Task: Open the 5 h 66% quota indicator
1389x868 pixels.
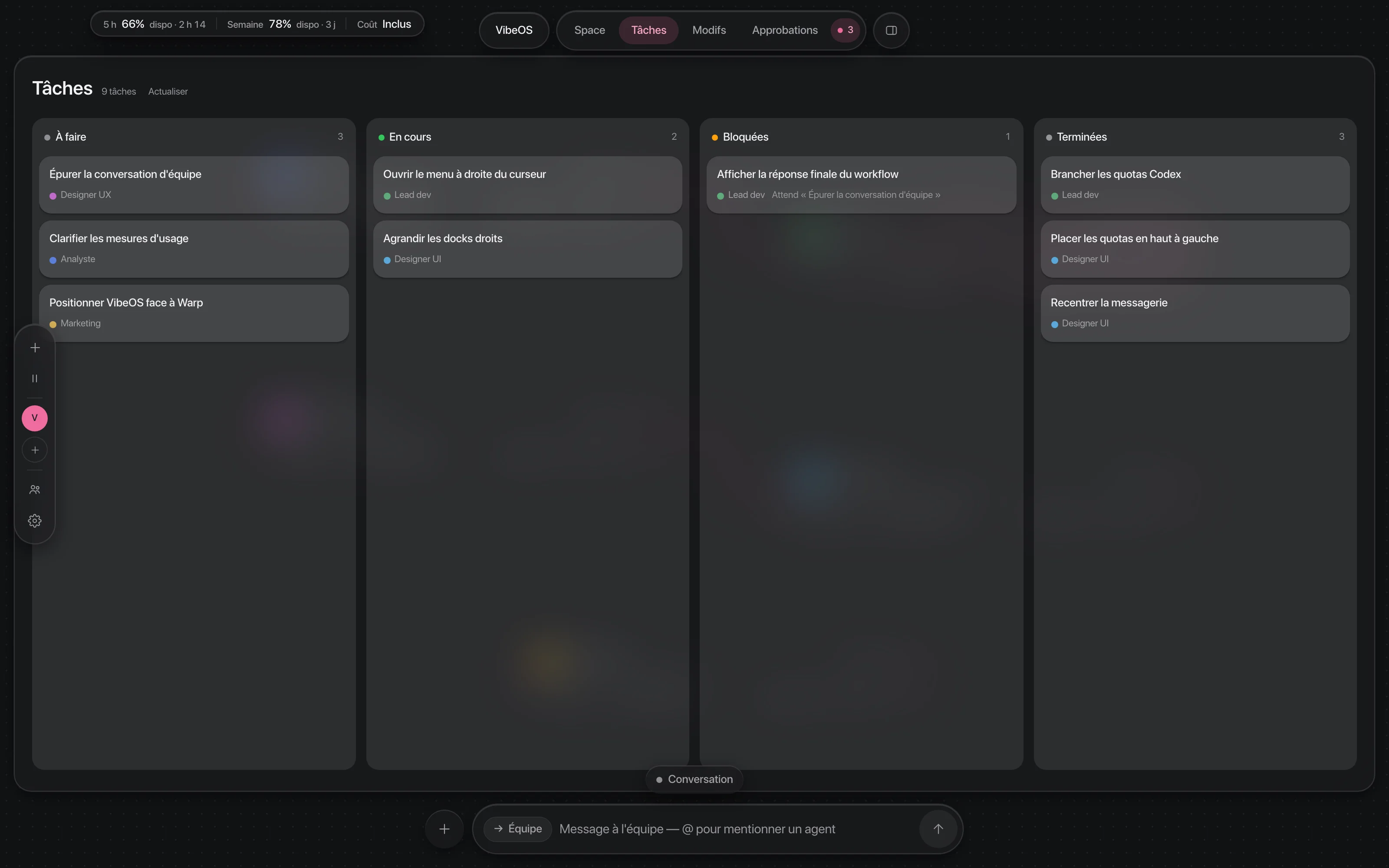Action: click(x=154, y=24)
